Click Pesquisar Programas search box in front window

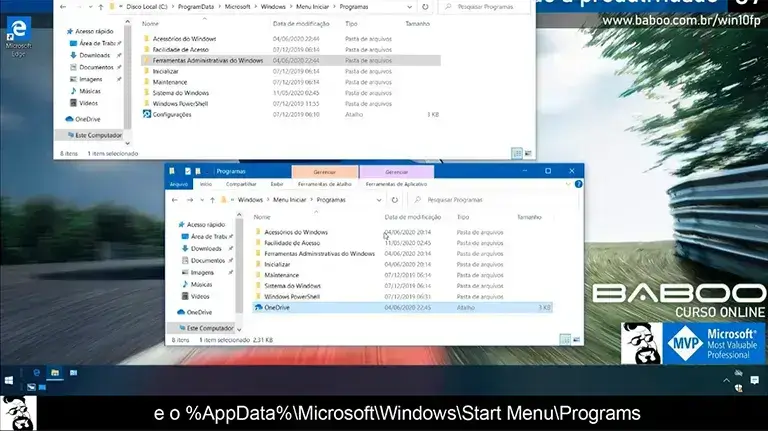(x=492, y=200)
